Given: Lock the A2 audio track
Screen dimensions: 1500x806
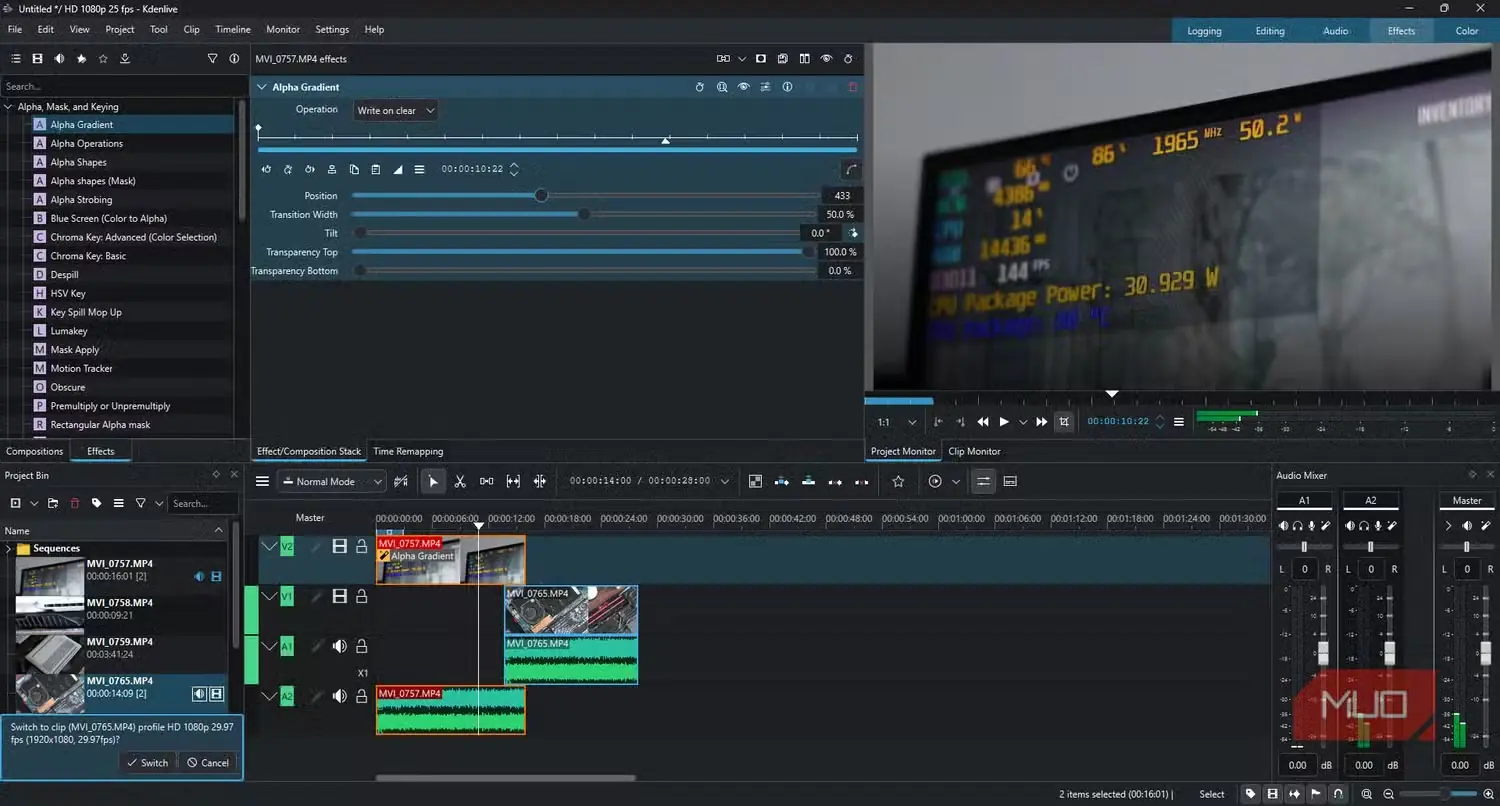Looking at the screenshot, I should 362,696.
